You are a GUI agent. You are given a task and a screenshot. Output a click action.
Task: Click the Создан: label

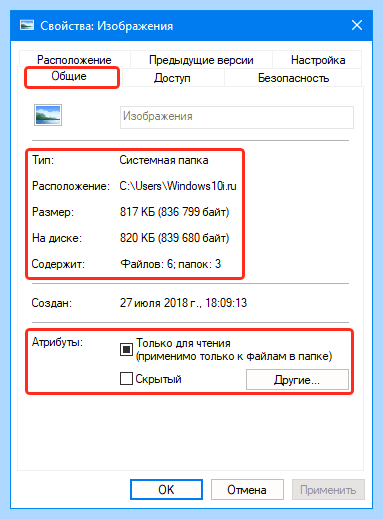52,303
